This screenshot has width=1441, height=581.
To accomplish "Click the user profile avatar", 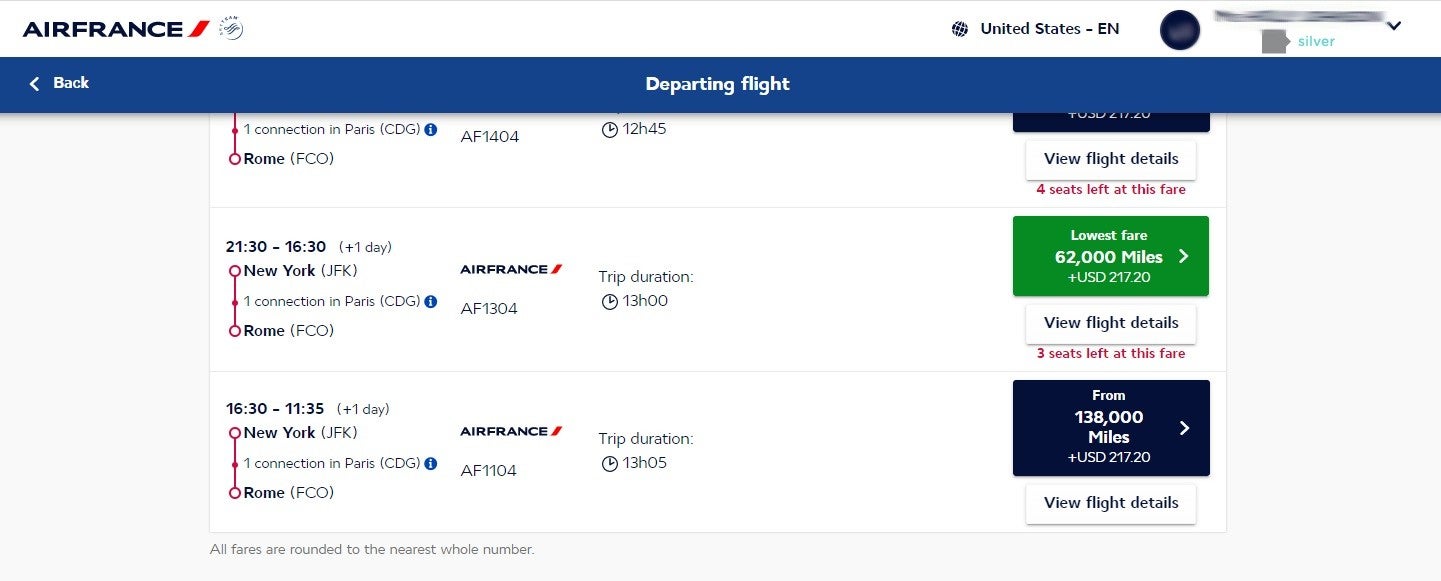I will 1180,29.
